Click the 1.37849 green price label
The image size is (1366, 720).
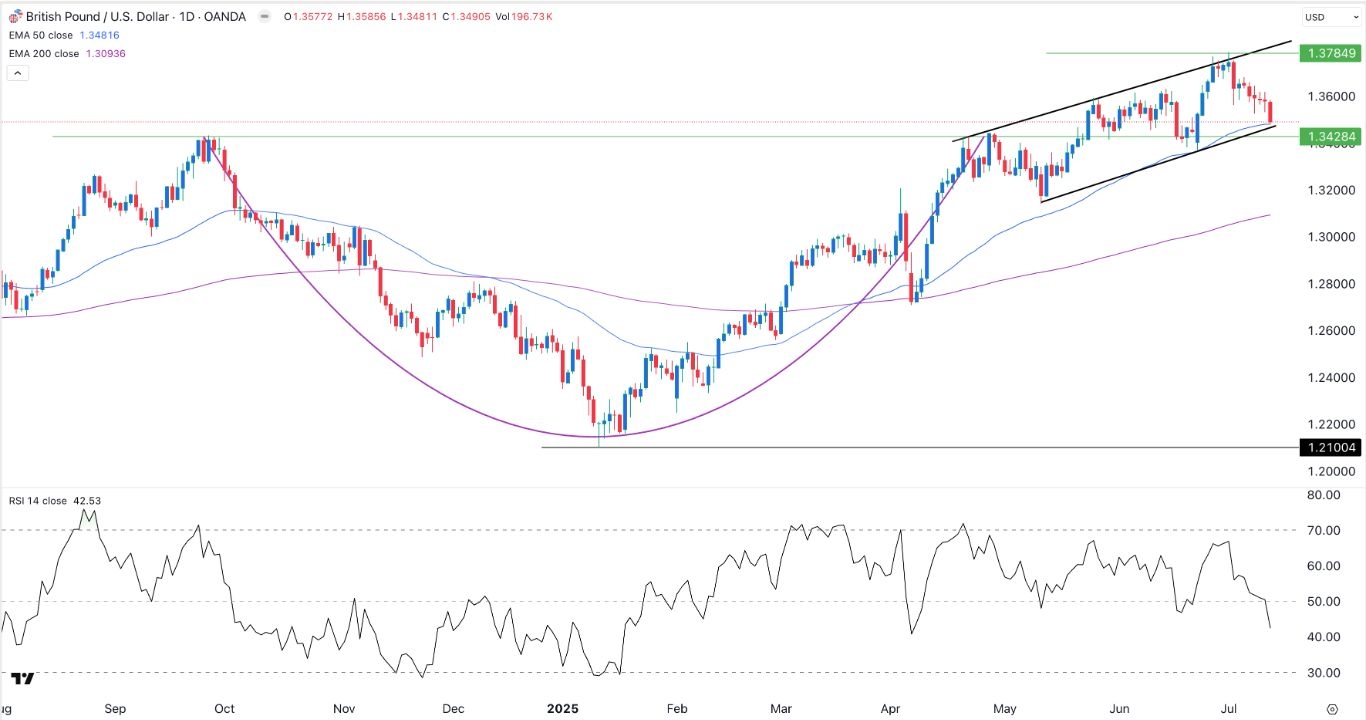(x=1327, y=53)
